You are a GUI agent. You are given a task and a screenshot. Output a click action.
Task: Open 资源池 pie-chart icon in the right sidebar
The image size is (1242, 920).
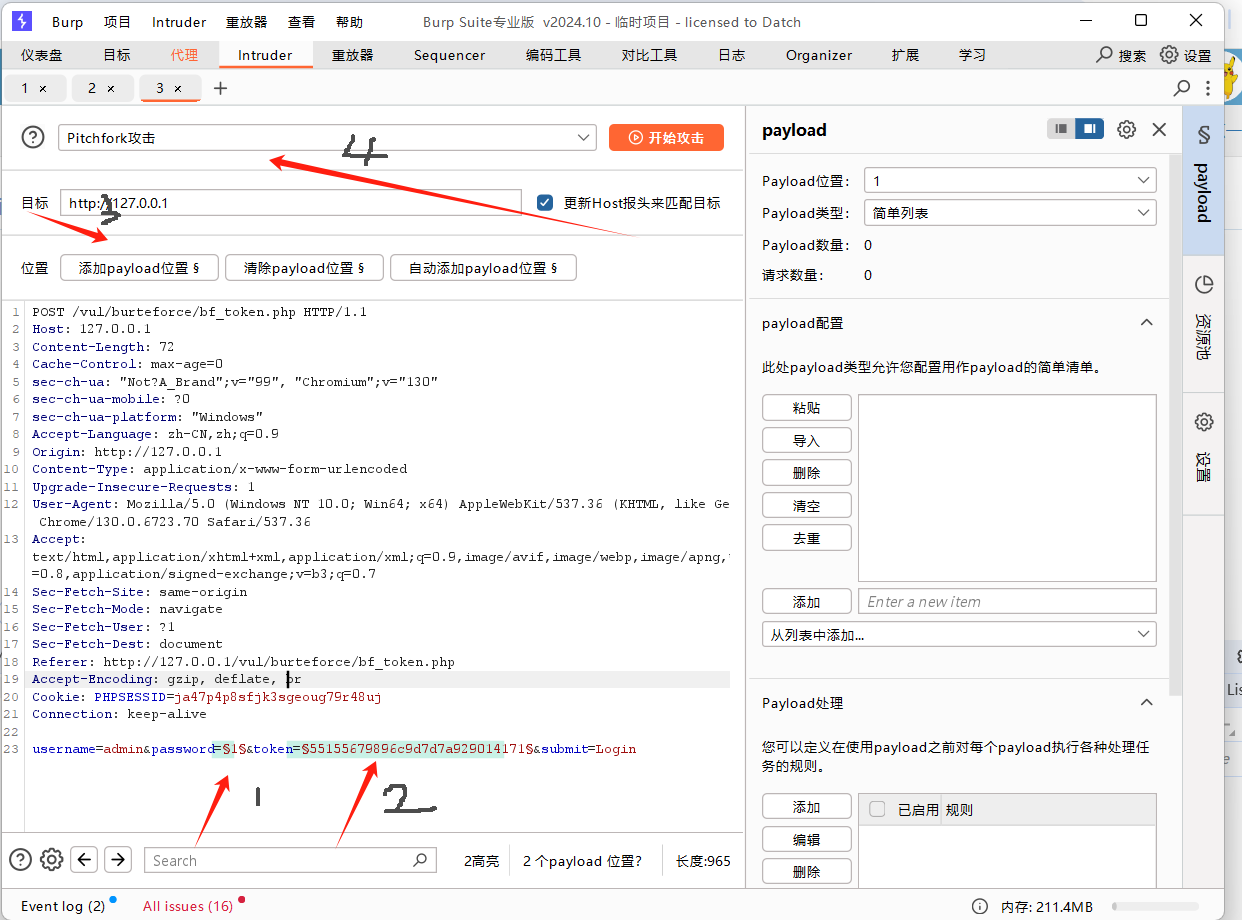(1204, 284)
